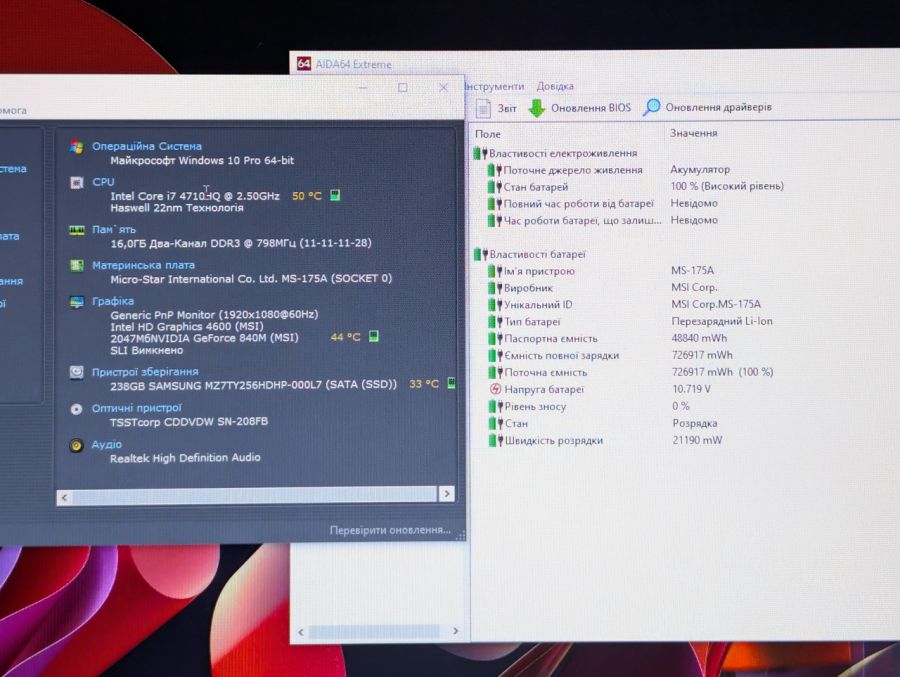Click the CPU temperature indicator icon

(x=335, y=195)
